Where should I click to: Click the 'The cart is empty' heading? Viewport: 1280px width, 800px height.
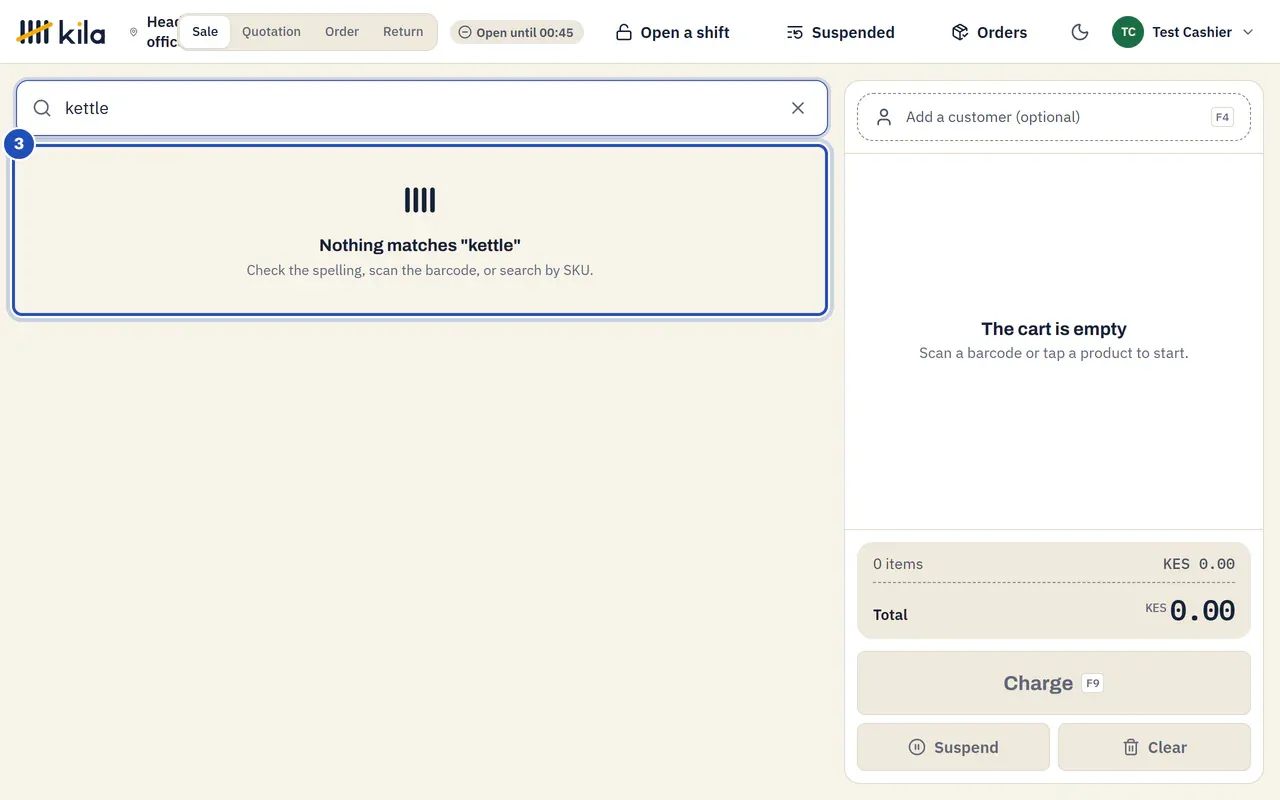pos(1054,329)
